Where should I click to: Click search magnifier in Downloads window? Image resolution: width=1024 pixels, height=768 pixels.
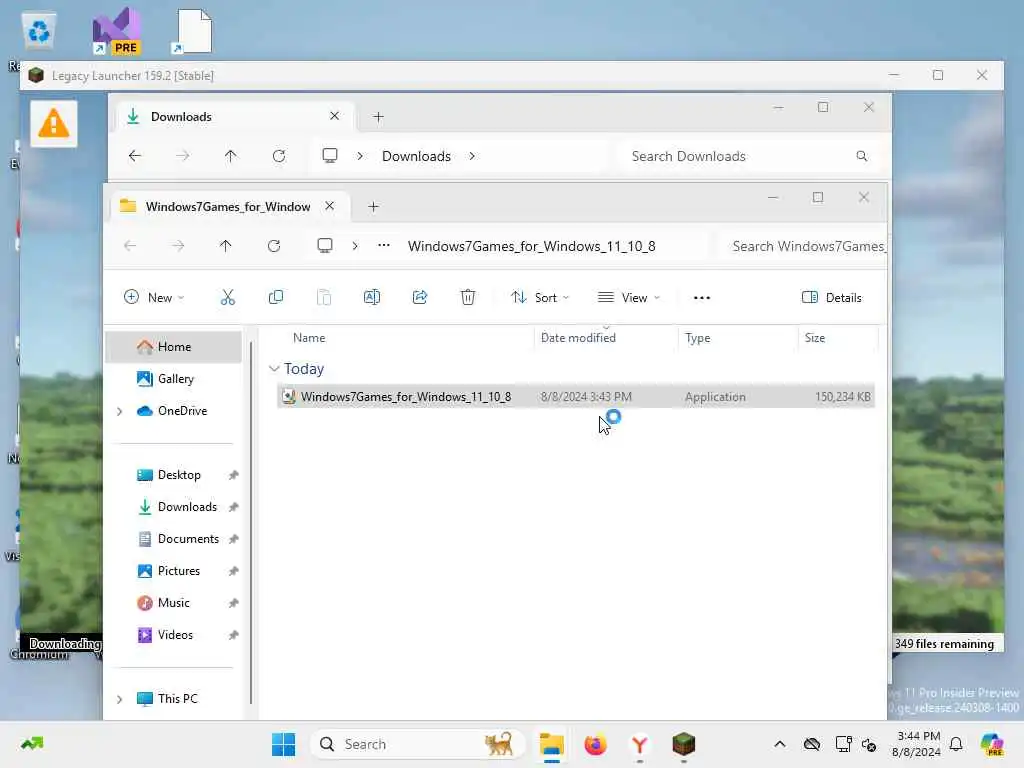tap(862, 156)
